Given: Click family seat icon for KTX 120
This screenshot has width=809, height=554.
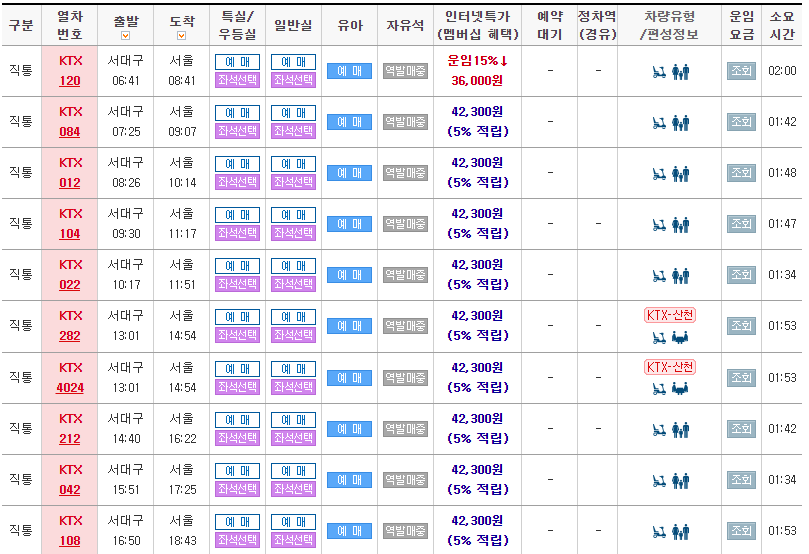Looking at the screenshot, I should tap(681, 72).
